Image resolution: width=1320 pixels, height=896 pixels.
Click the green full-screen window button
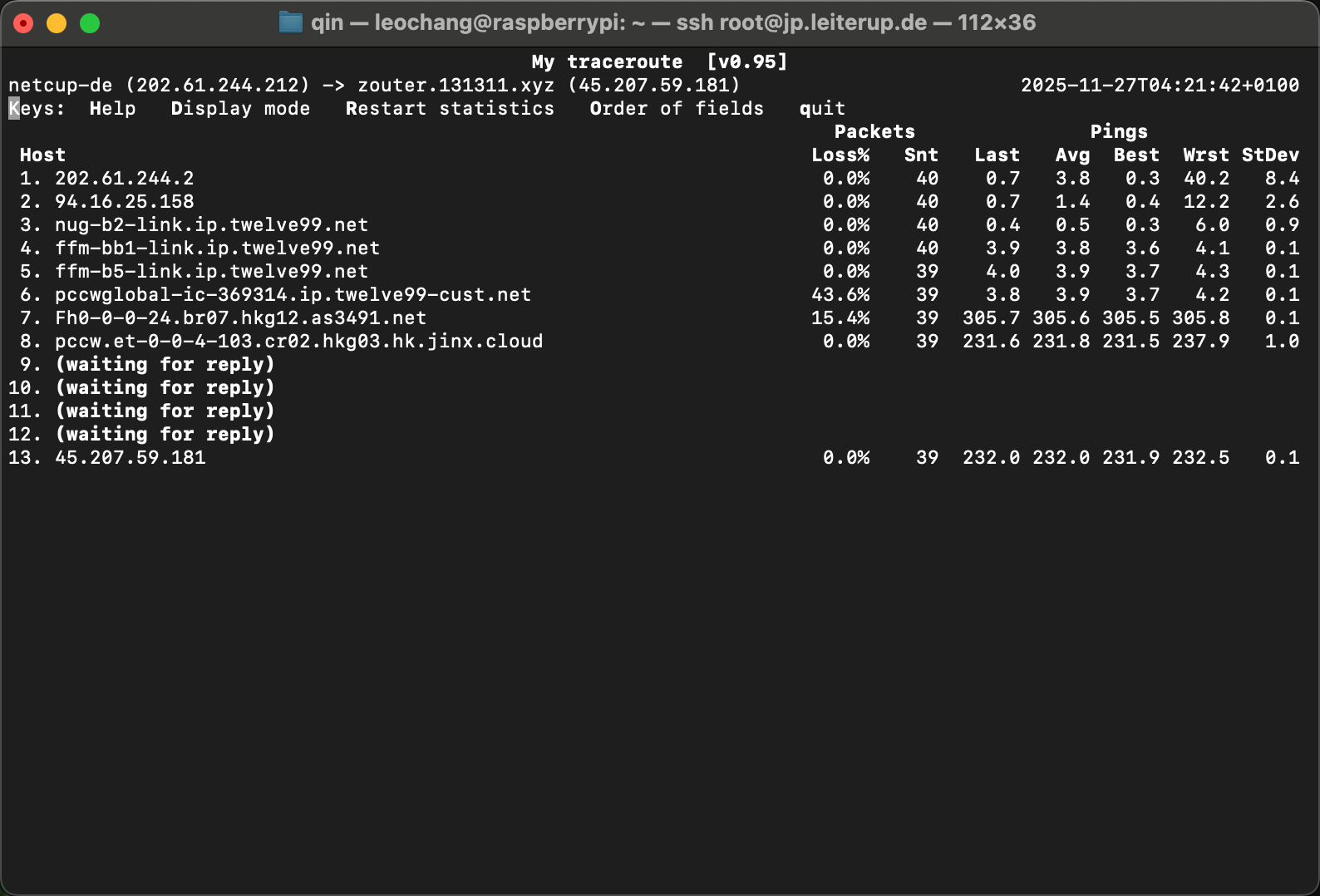pos(90,23)
